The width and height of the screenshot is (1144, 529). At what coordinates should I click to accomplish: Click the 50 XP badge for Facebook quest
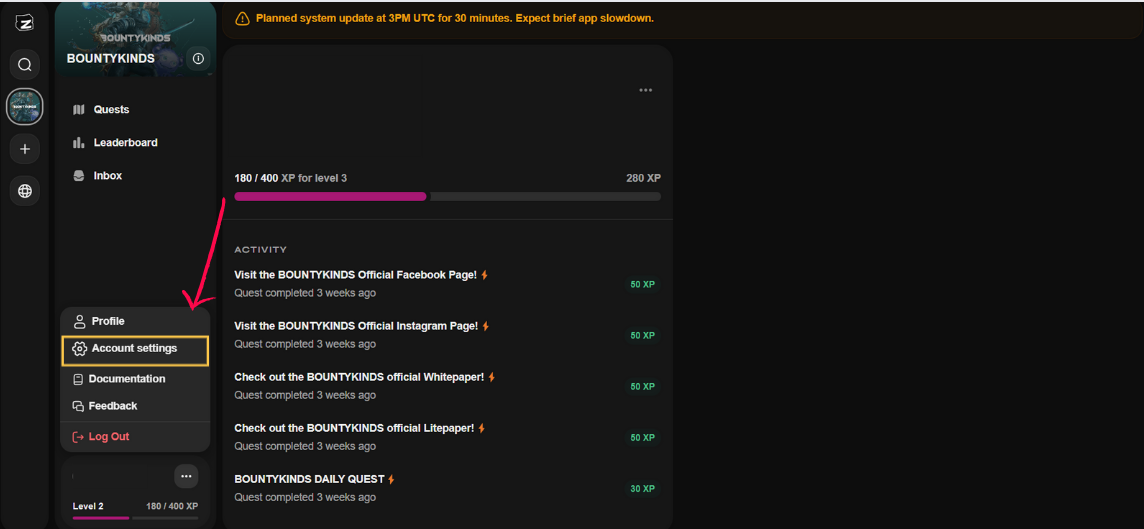click(643, 285)
